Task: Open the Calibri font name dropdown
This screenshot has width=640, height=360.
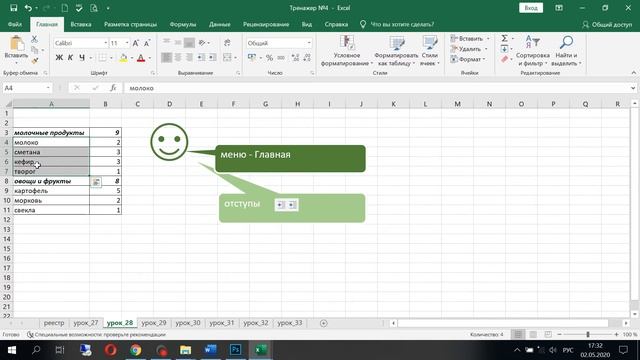Action: point(105,43)
